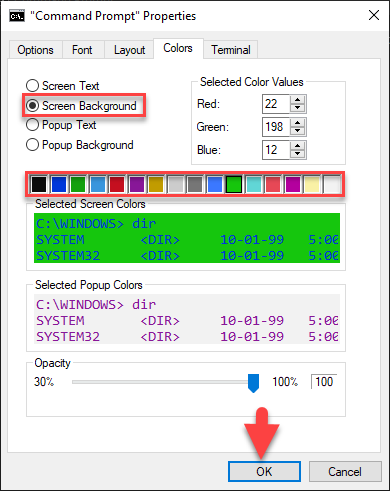Viewport: 390px width, 491px height.
Task: Pick the dark yellow (gold) color swatch
Action: pos(156,184)
